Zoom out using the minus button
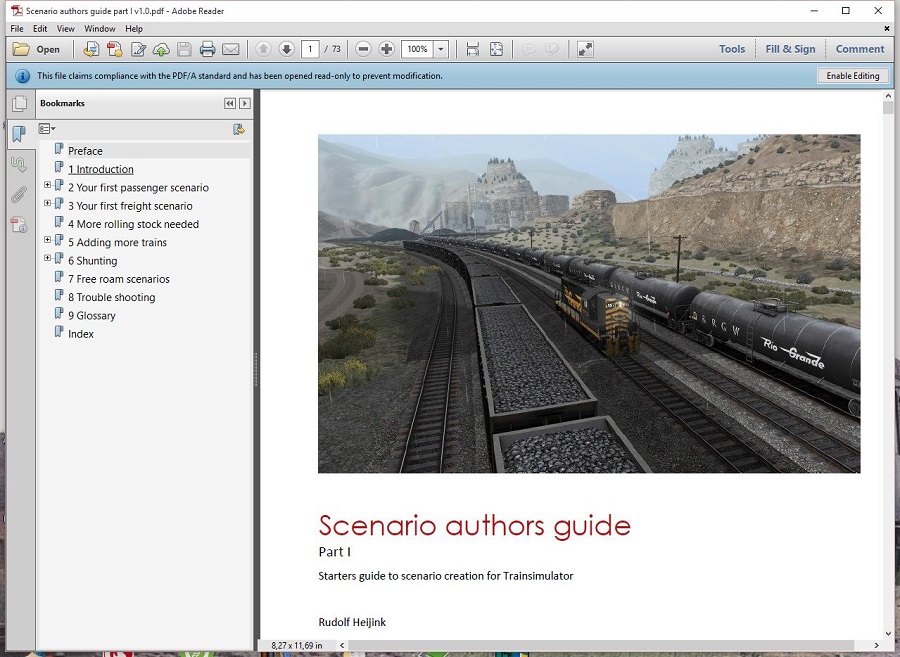 click(x=363, y=49)
